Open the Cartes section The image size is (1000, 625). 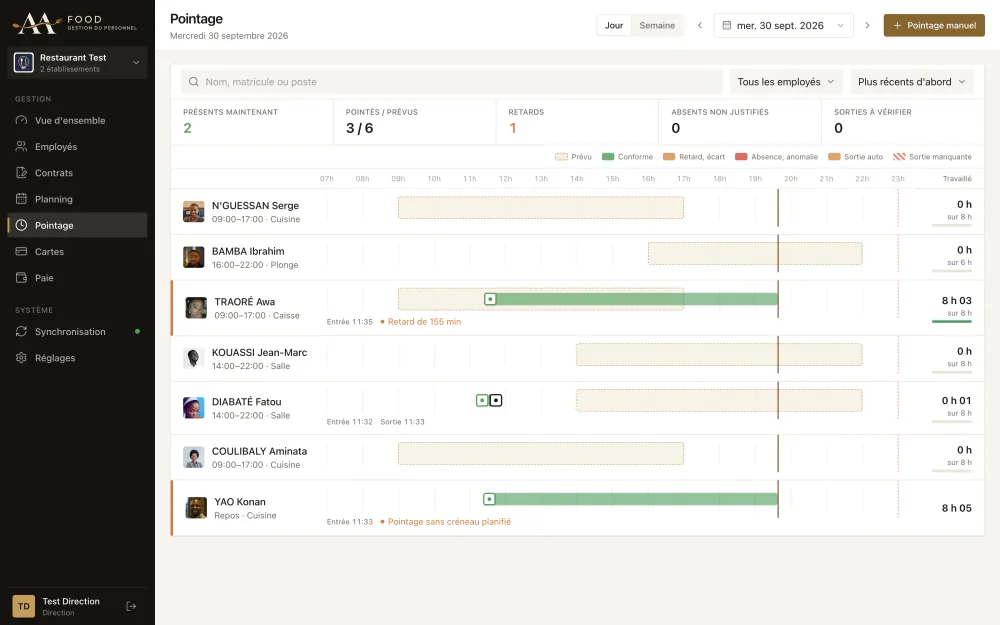(x=77, y=251)
